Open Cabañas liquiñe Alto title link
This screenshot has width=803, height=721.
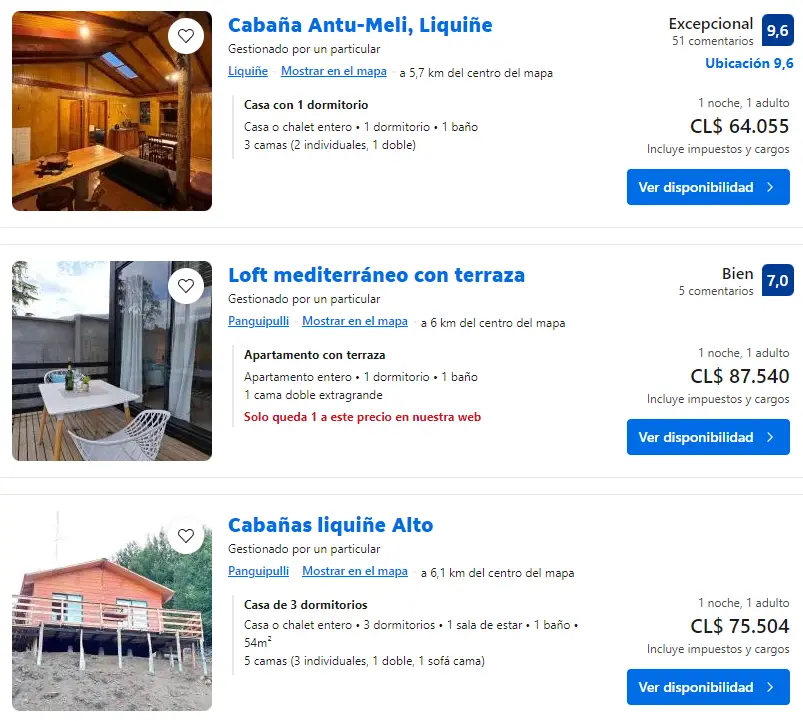[x=330, y=526]
